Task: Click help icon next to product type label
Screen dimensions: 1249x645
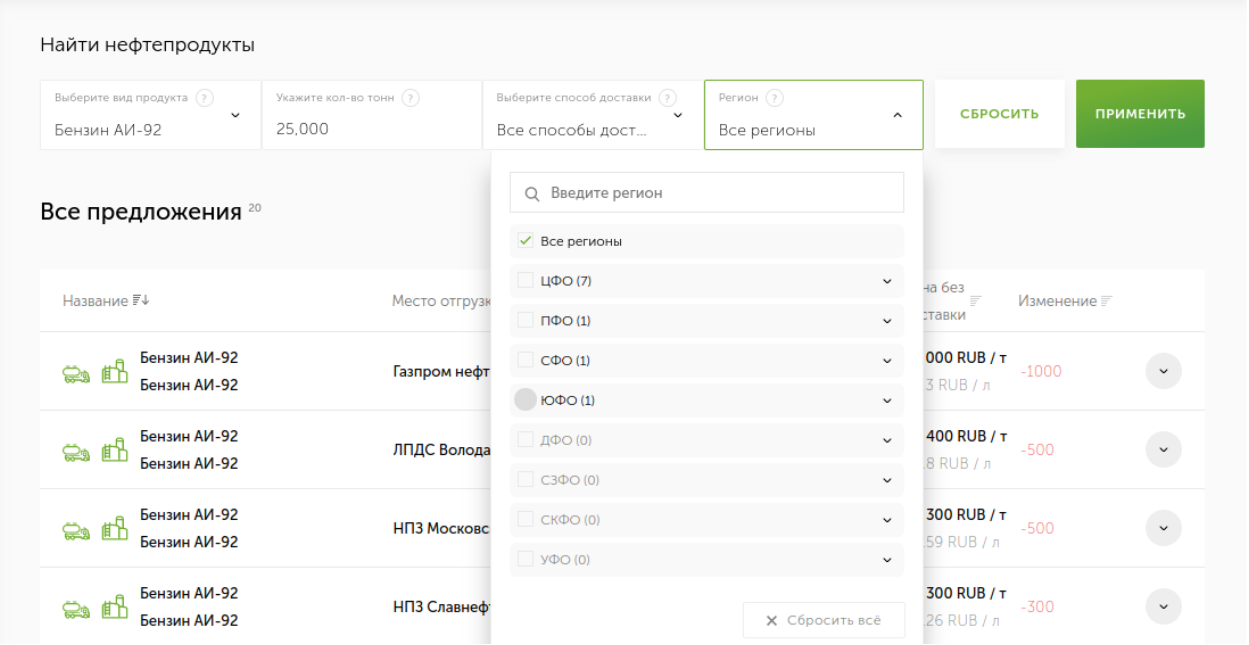Action: pos(205,98)
